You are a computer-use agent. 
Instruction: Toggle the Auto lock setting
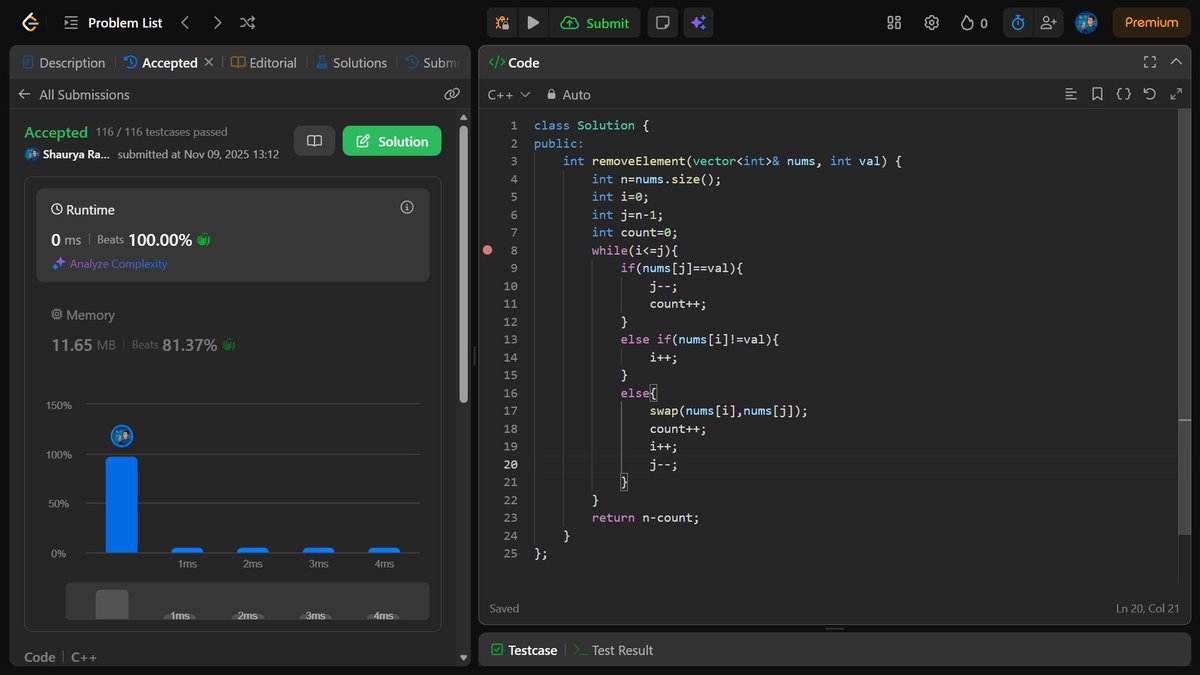click(x=568, y=94)
